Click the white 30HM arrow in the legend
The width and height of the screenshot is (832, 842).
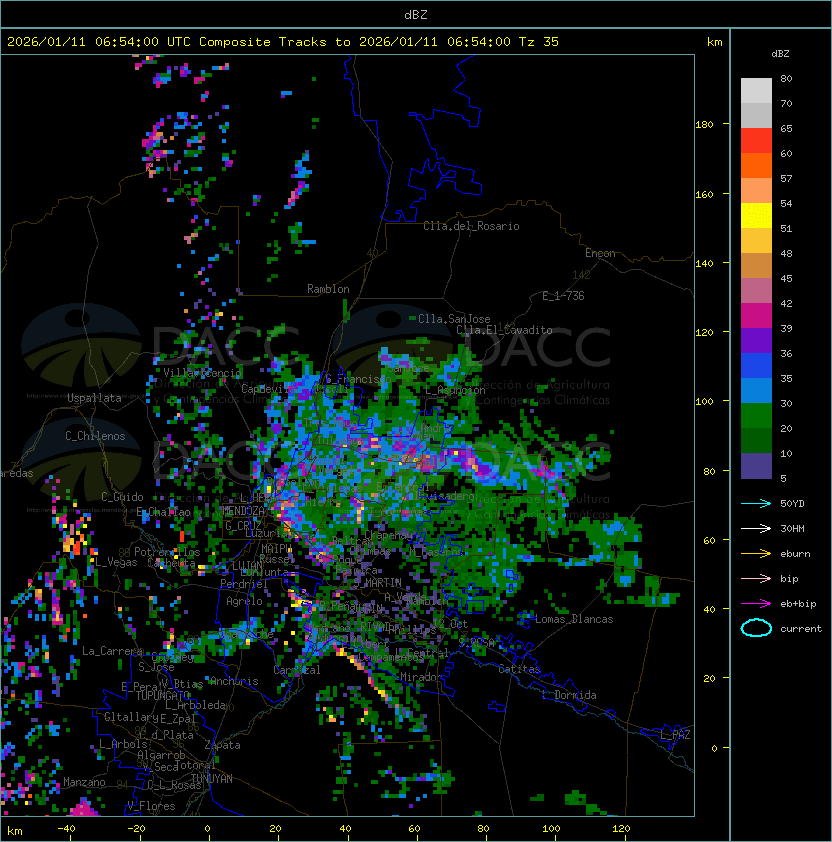coord(756,528)
